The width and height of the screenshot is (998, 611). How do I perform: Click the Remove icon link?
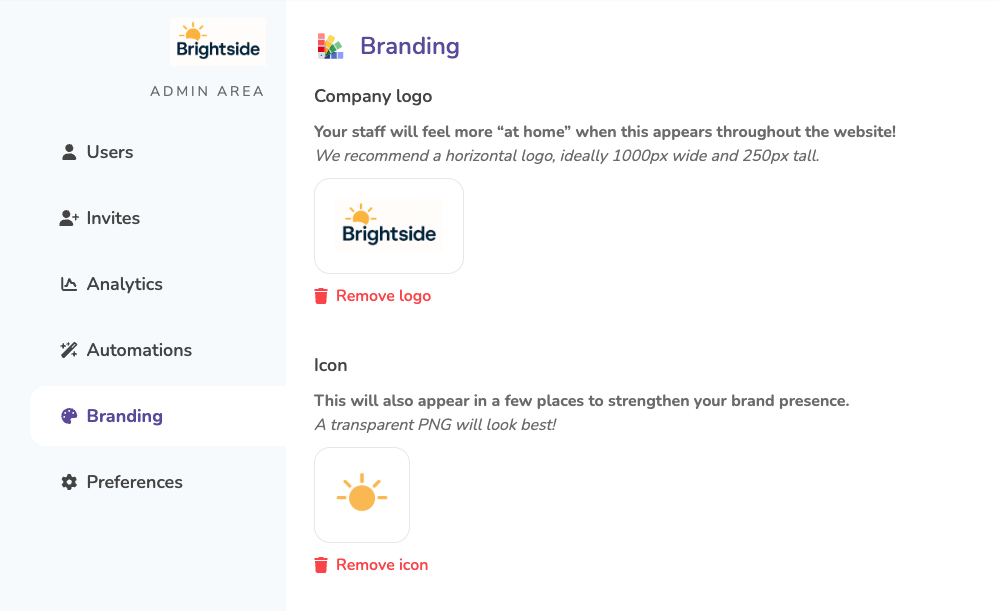[x=382, y=565]
